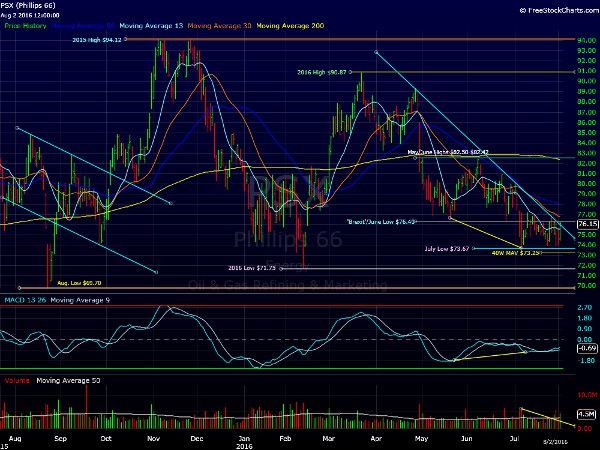Click the 2016 High $90.87 annotation

322,72
